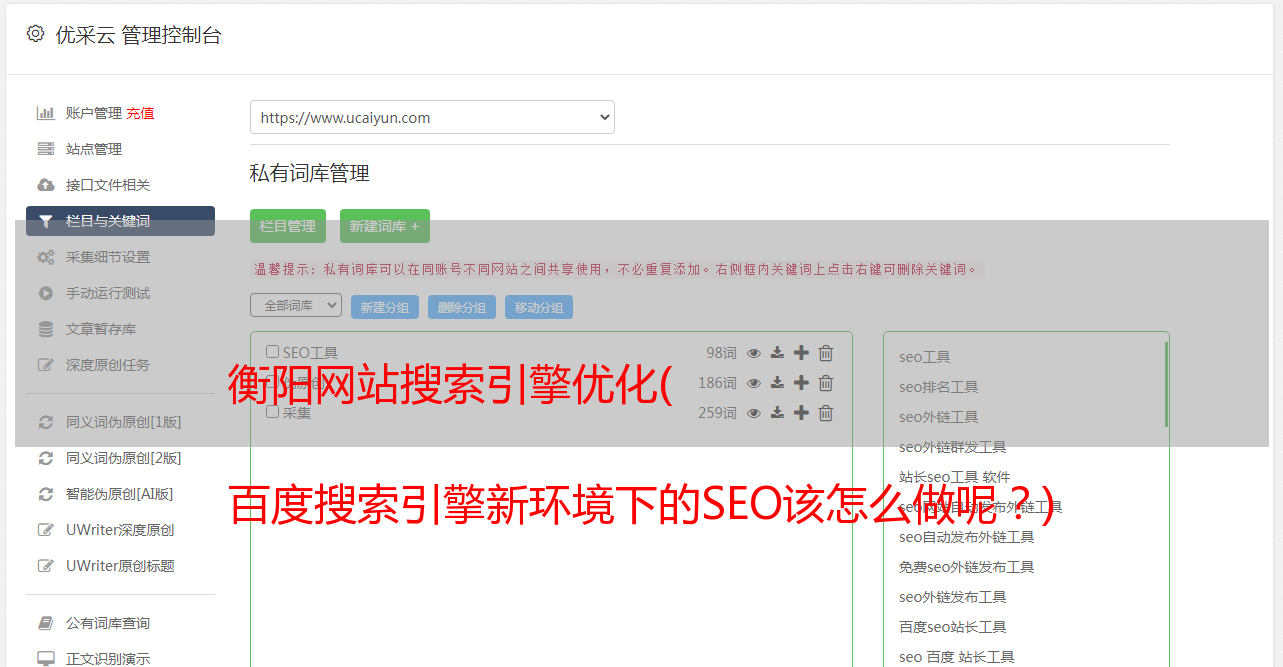This screenshot has width=1283, height=667.
Task: Download the library with 186词
Action: tap(777, 383)
